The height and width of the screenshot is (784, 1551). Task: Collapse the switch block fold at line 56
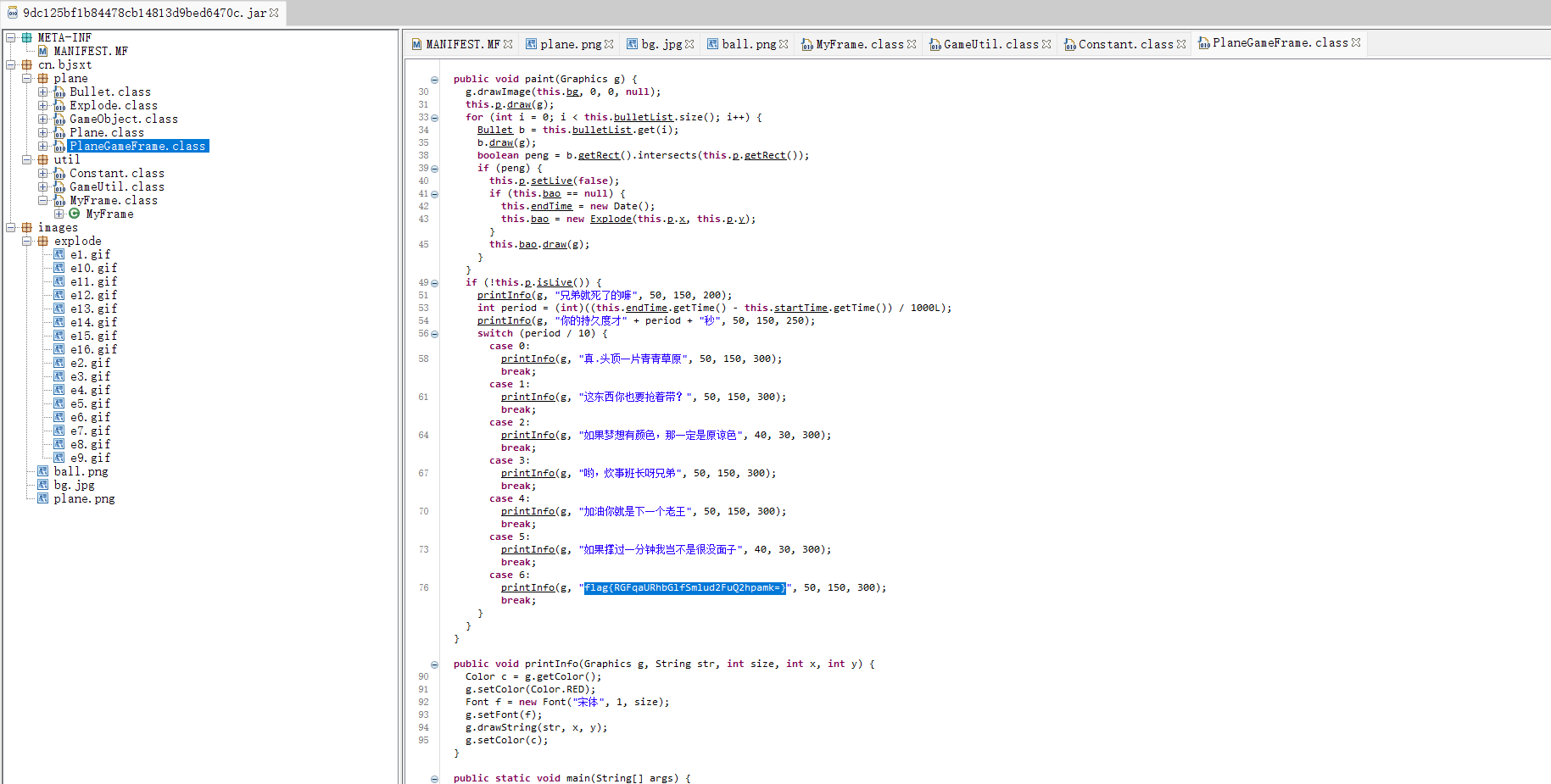(434, 334)
